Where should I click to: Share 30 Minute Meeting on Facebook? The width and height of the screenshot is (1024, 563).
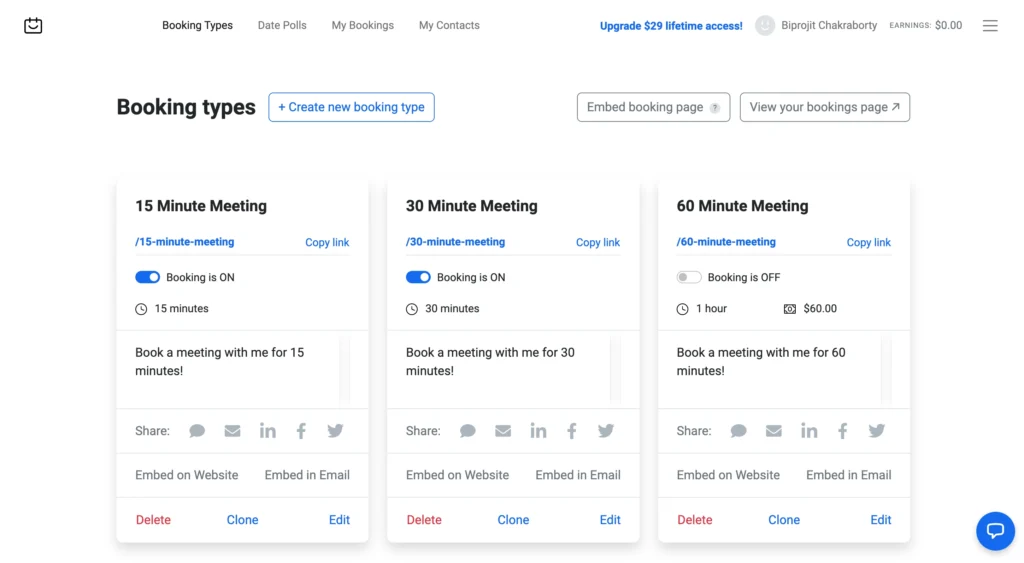click(572, 431)
